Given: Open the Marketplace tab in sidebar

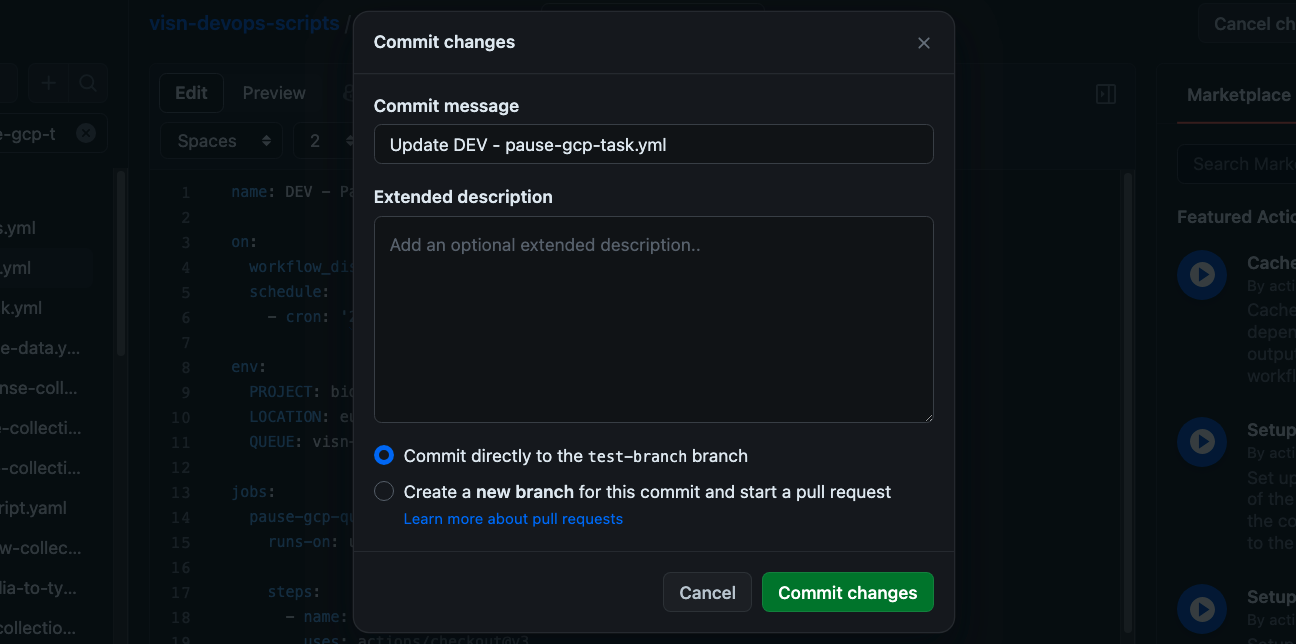Looking at the screenshot, I should click(1238, 95).
